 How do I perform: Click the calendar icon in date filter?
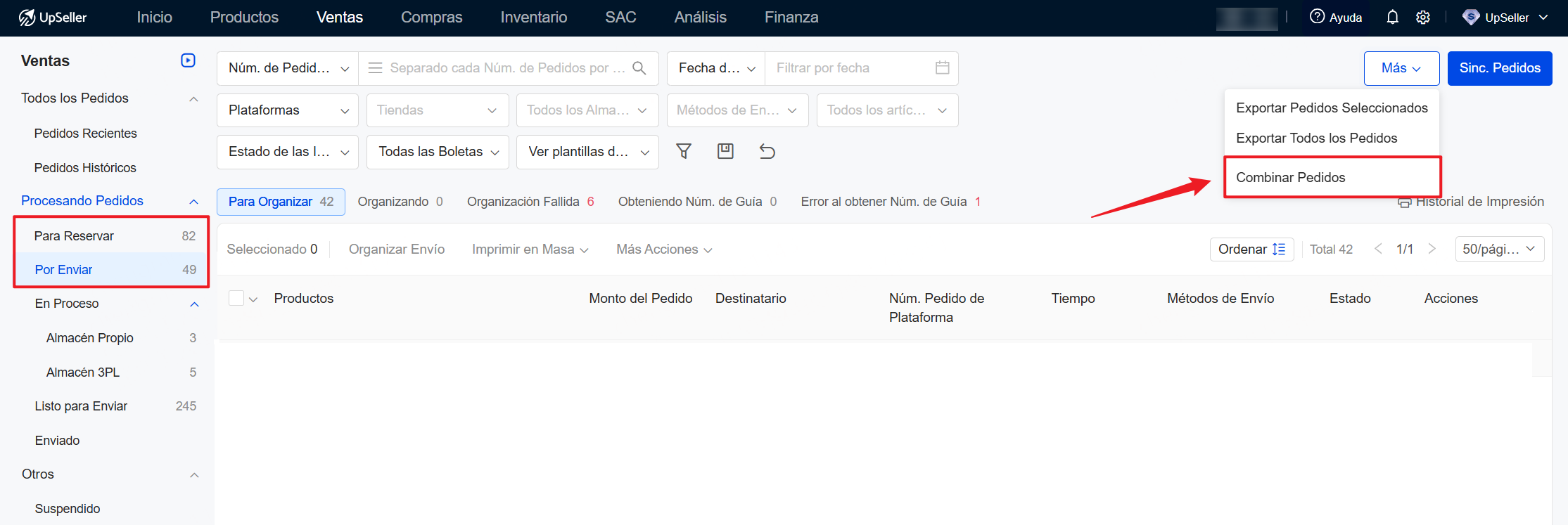coord(943,67)
